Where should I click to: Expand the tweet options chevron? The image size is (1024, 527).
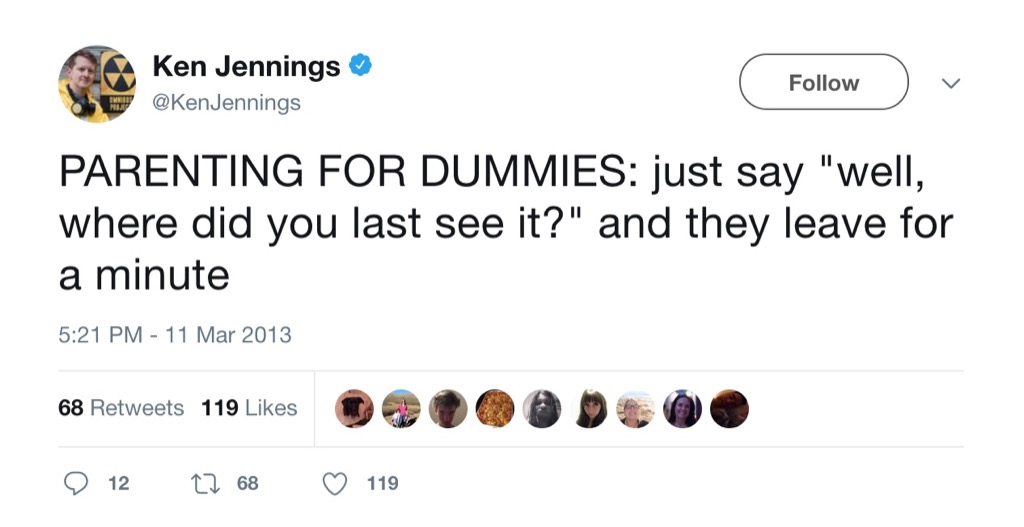point(951,83)
